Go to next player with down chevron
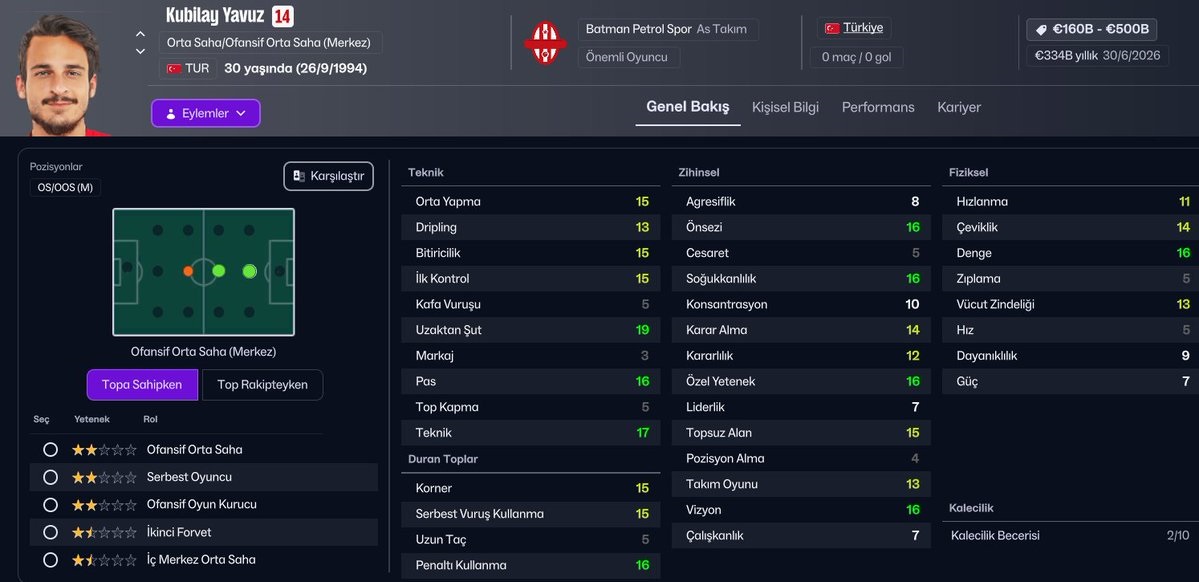 (141, 51)
